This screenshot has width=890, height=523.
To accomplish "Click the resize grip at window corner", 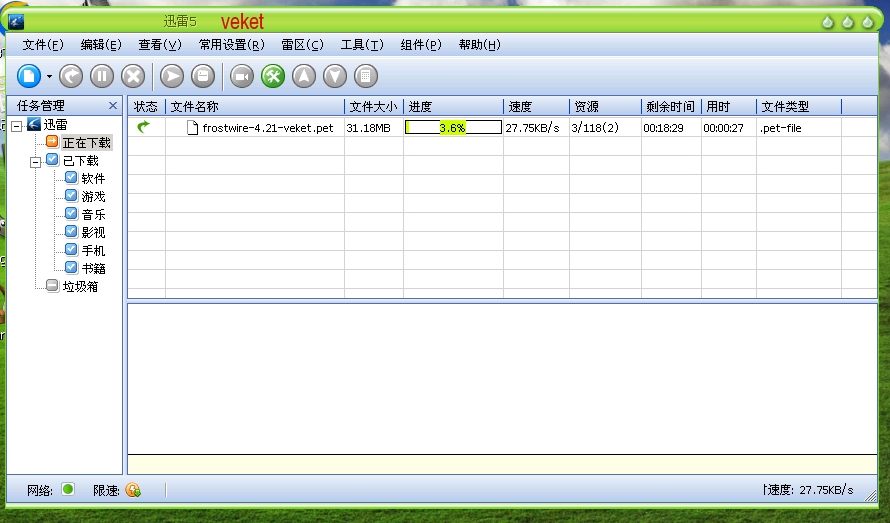I will pos(870,495).
